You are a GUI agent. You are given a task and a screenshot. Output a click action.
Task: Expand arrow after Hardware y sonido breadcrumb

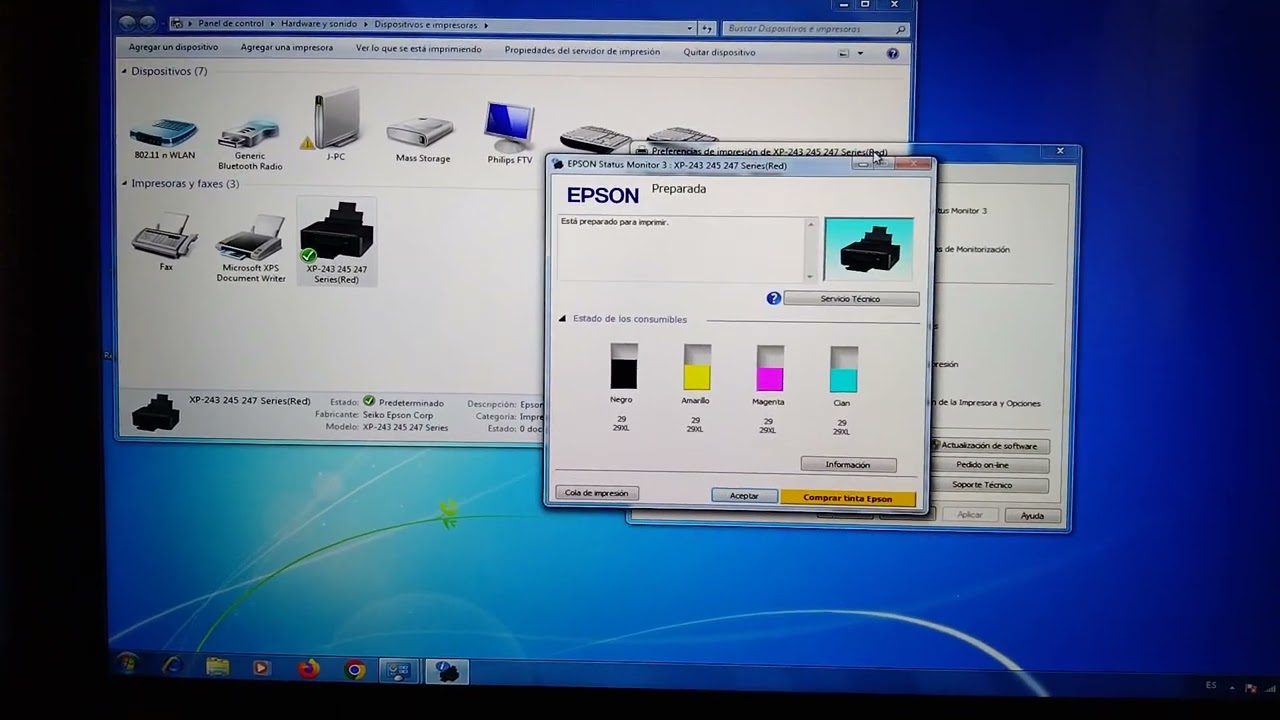[366, 24]
